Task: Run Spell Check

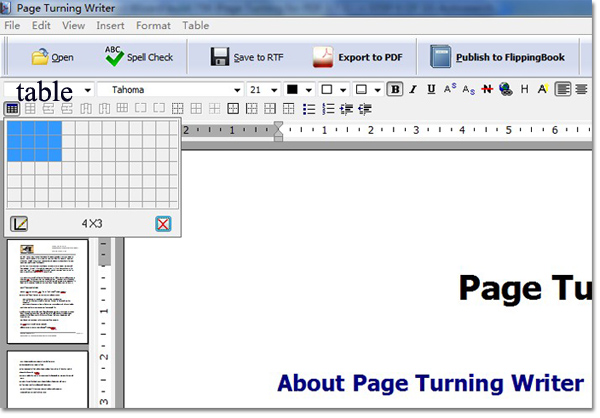Action: [x=139, y=57]
